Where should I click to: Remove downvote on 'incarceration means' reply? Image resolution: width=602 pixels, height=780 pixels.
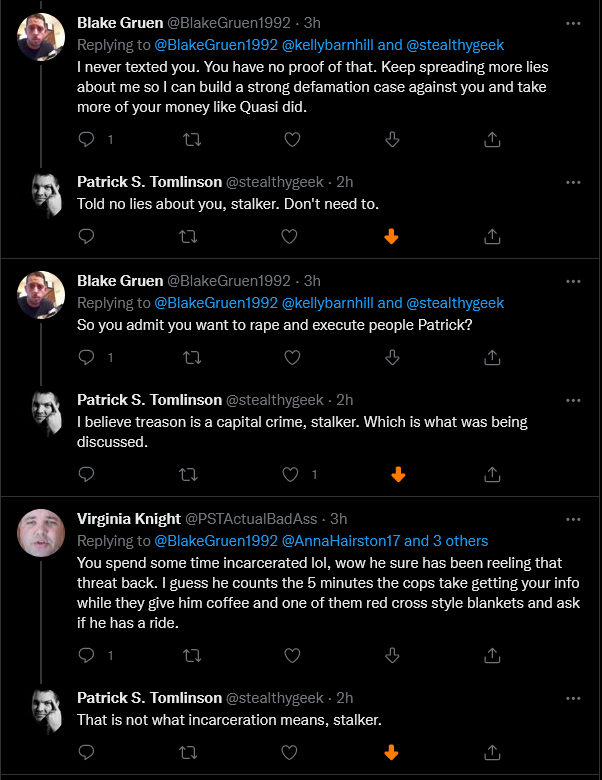coord(392,752)
